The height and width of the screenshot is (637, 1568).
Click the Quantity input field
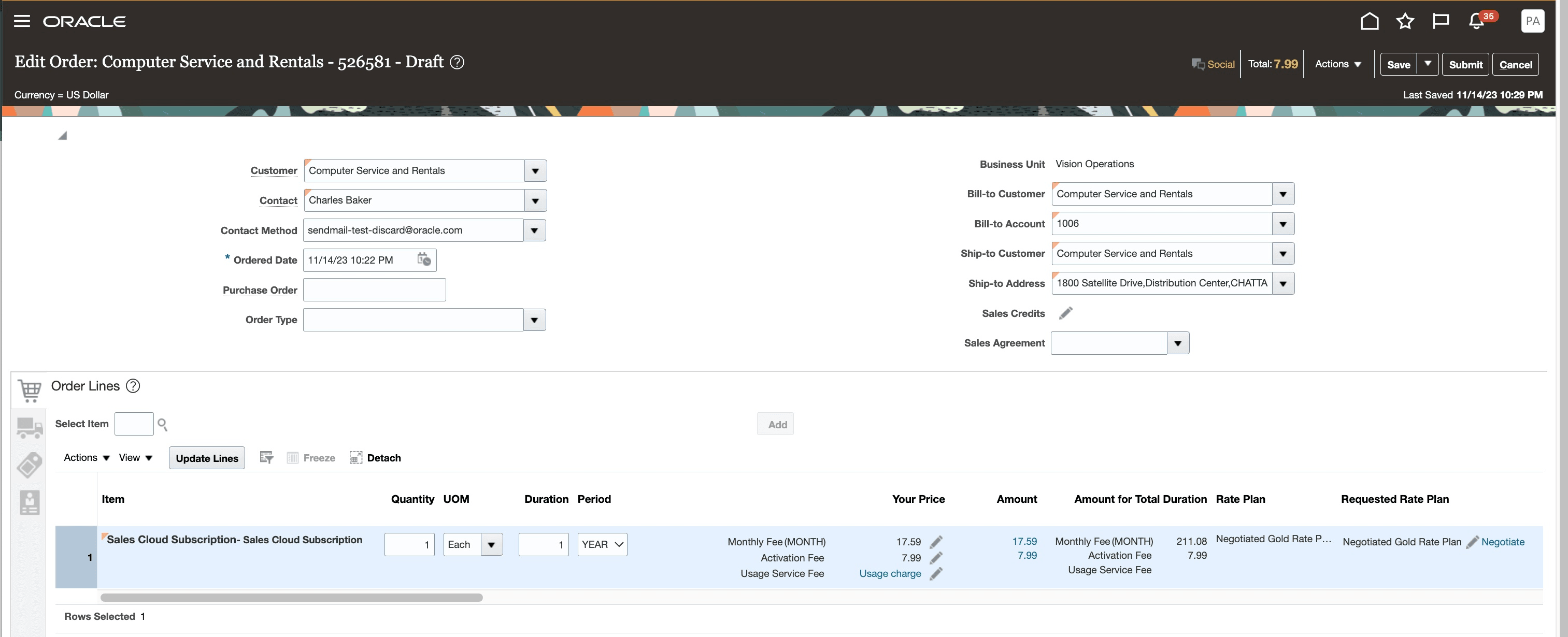409,544
